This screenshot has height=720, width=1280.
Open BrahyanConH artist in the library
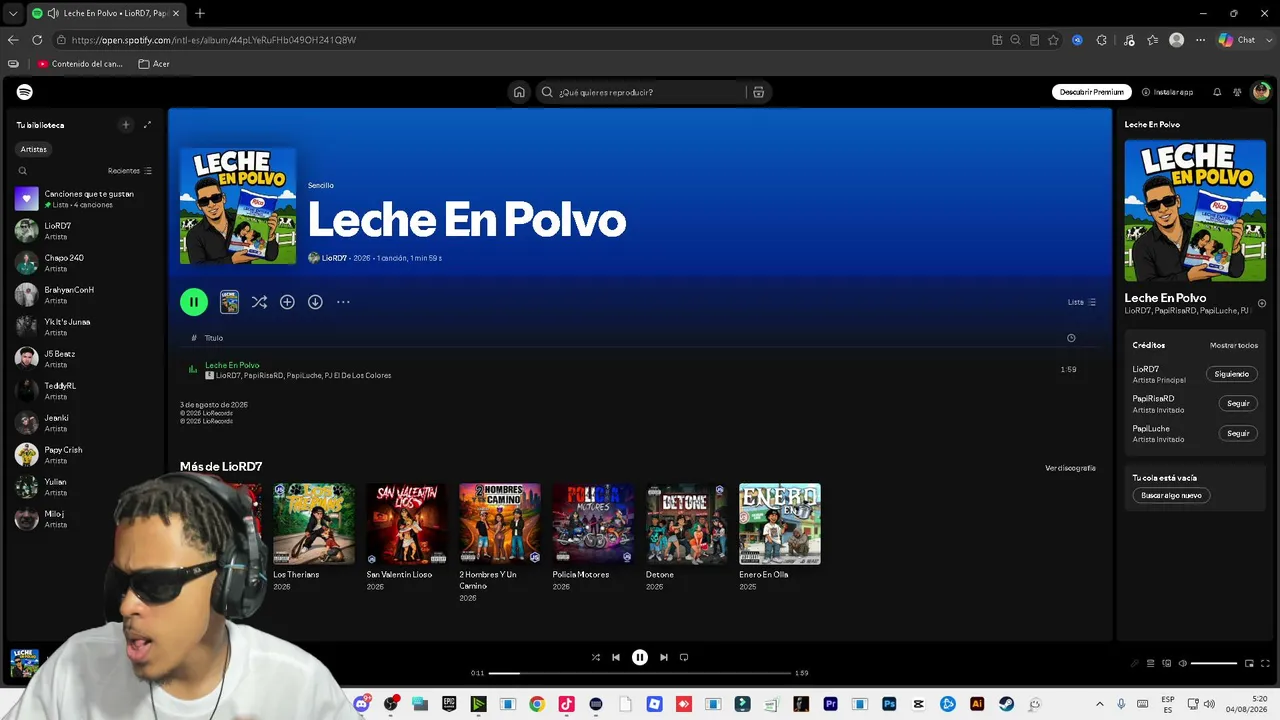coord(84,294)
